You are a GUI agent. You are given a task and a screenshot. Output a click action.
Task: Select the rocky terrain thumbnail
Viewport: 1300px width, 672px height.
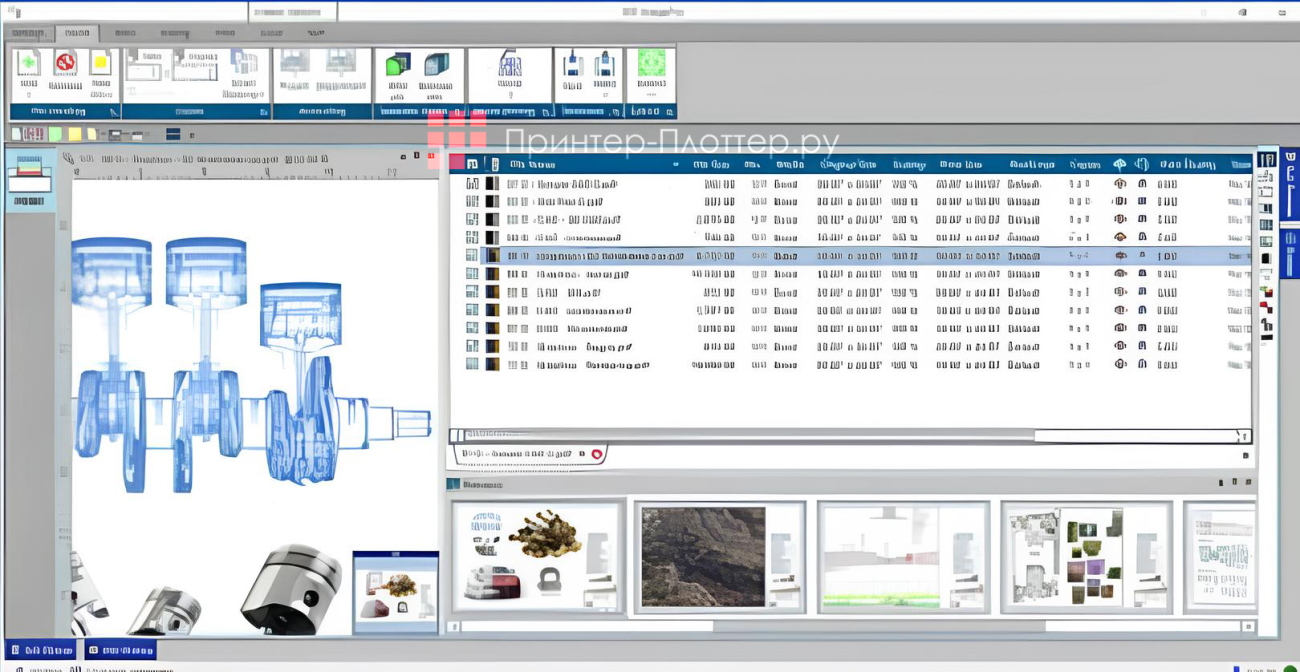pyautogui.click(x=703, y=556)
